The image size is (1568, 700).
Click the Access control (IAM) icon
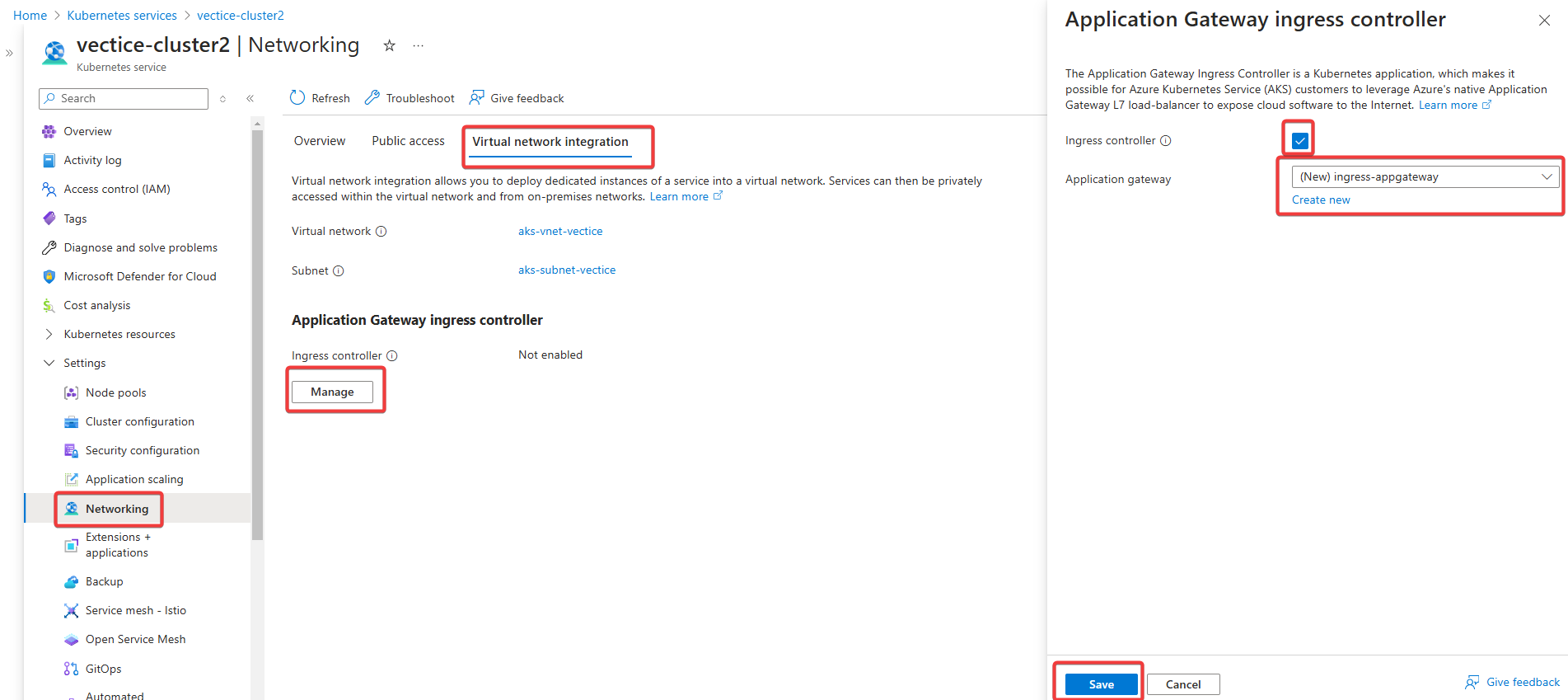pos(49,189)
